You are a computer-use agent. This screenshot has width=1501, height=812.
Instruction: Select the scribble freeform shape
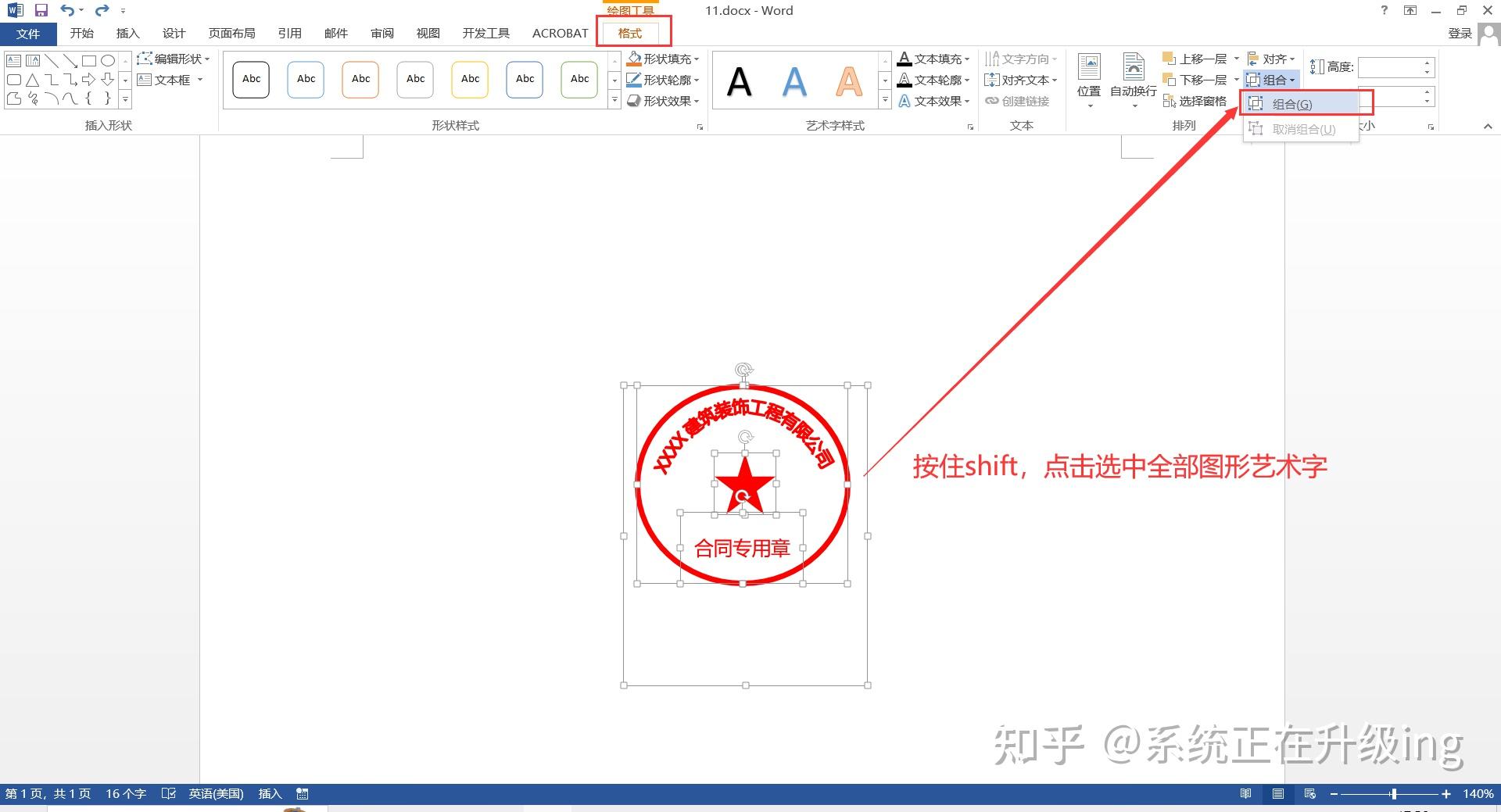point(32,98)
